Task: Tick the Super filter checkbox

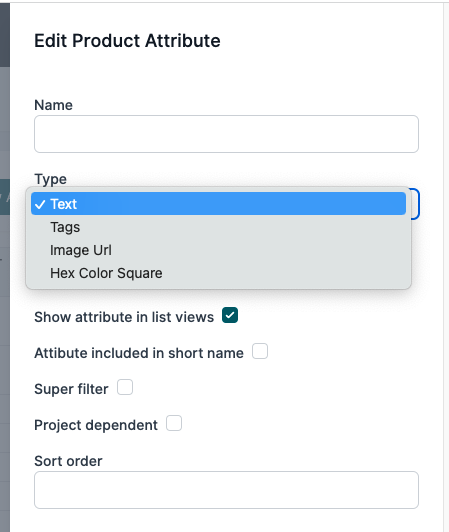Action: pos(125,387)
